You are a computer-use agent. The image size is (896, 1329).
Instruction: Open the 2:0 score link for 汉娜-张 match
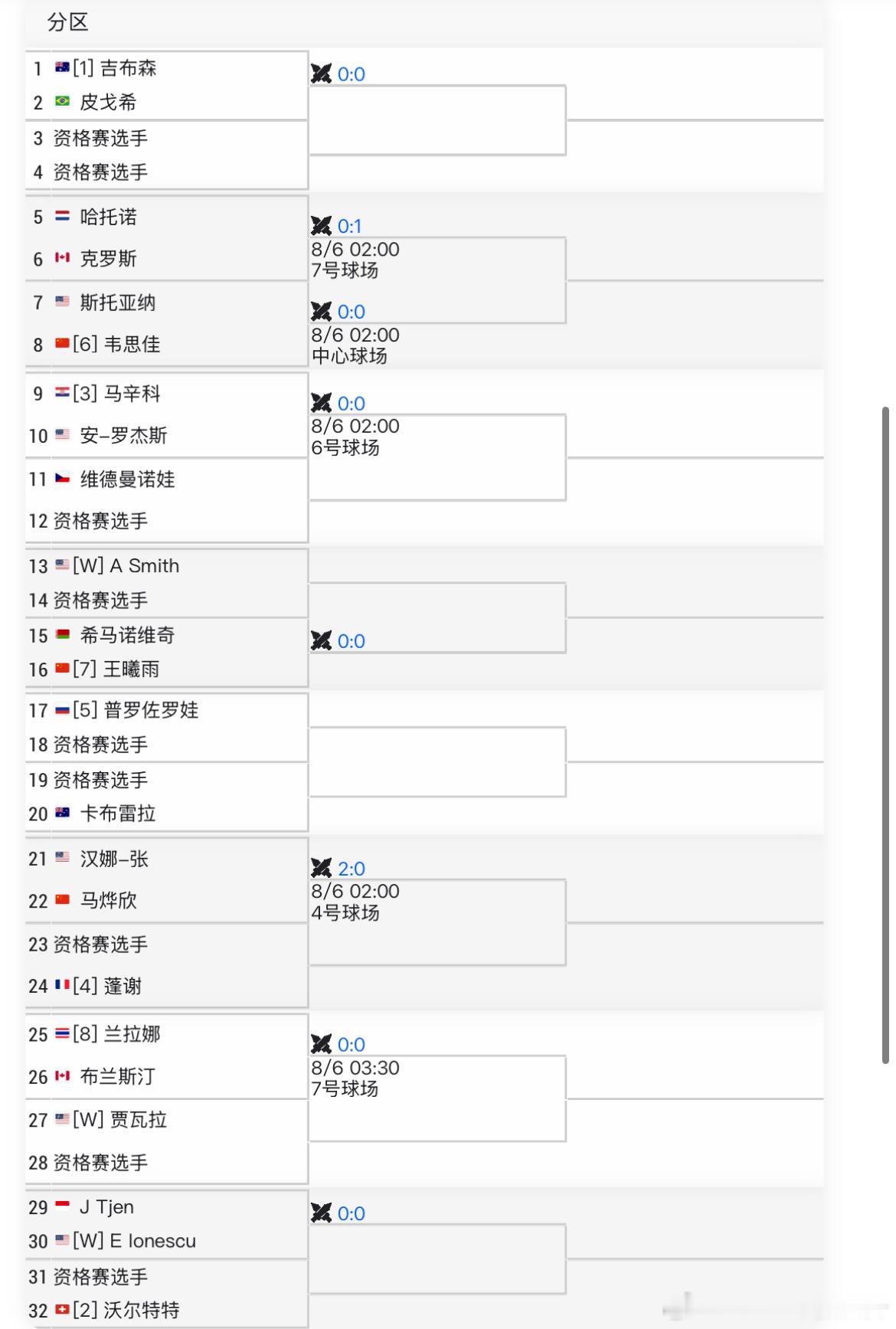352,869
